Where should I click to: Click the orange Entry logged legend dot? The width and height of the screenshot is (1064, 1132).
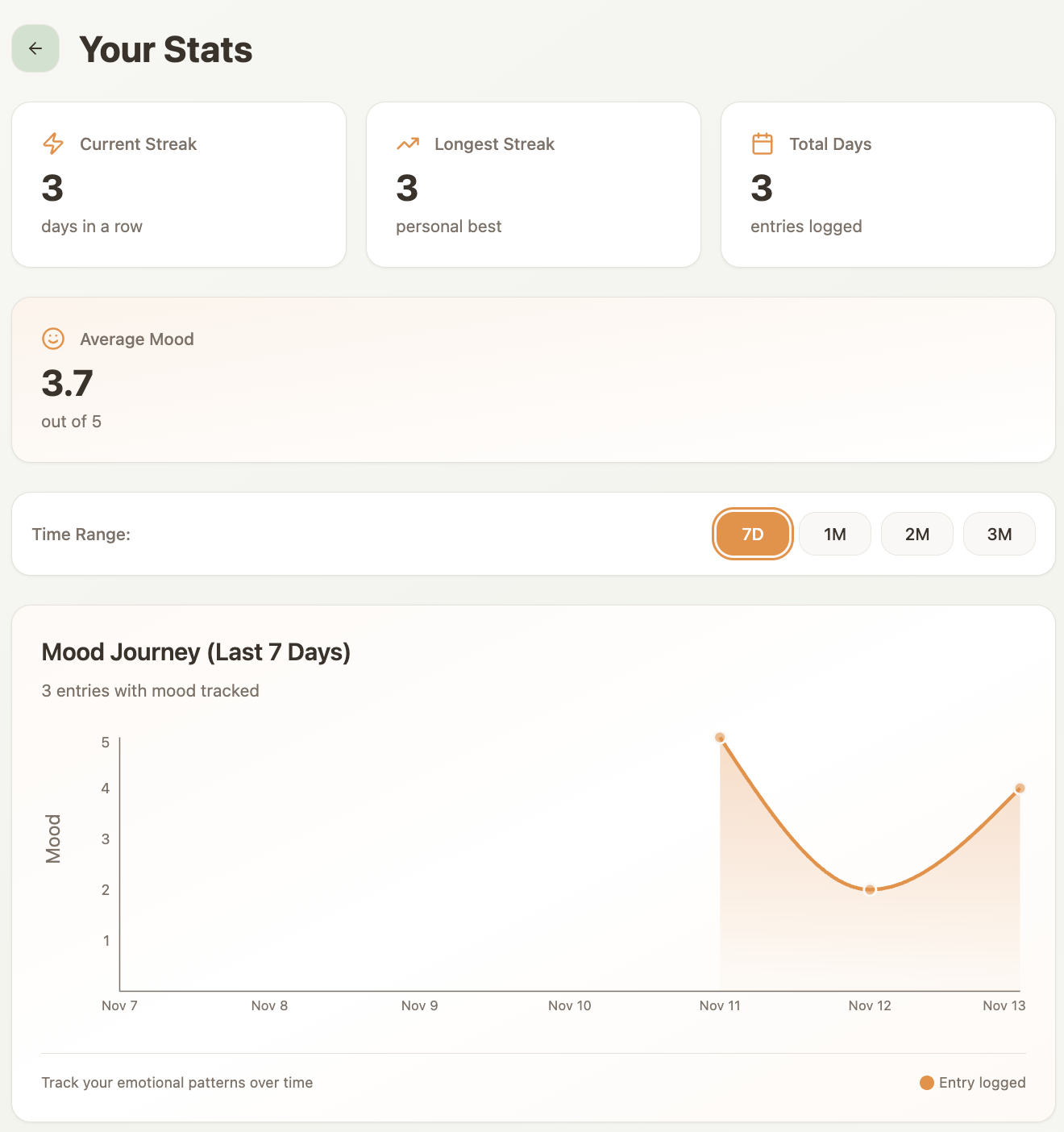pos(927,1083)
